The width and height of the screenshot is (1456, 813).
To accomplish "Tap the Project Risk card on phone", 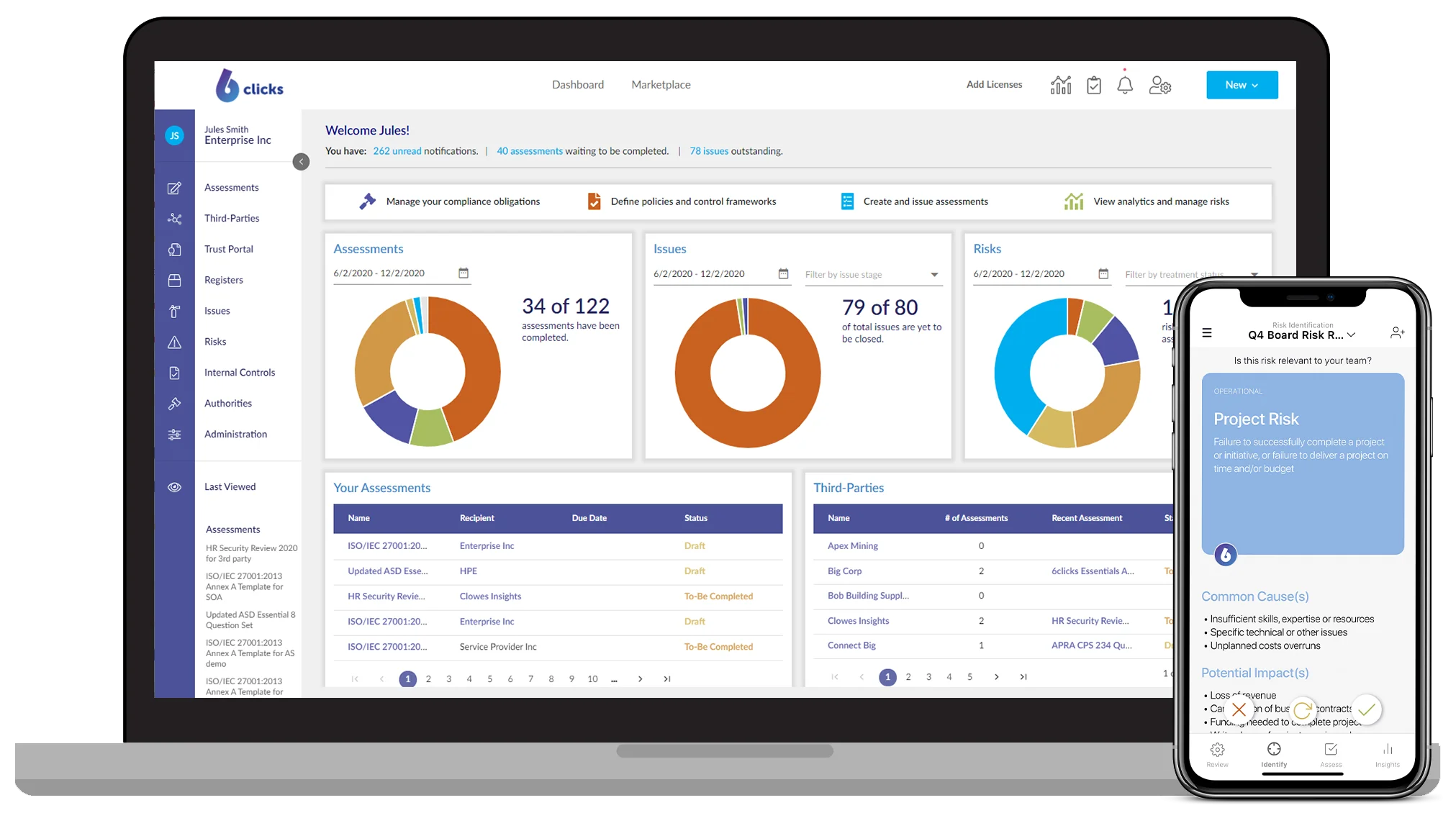I will (1303, 463).
